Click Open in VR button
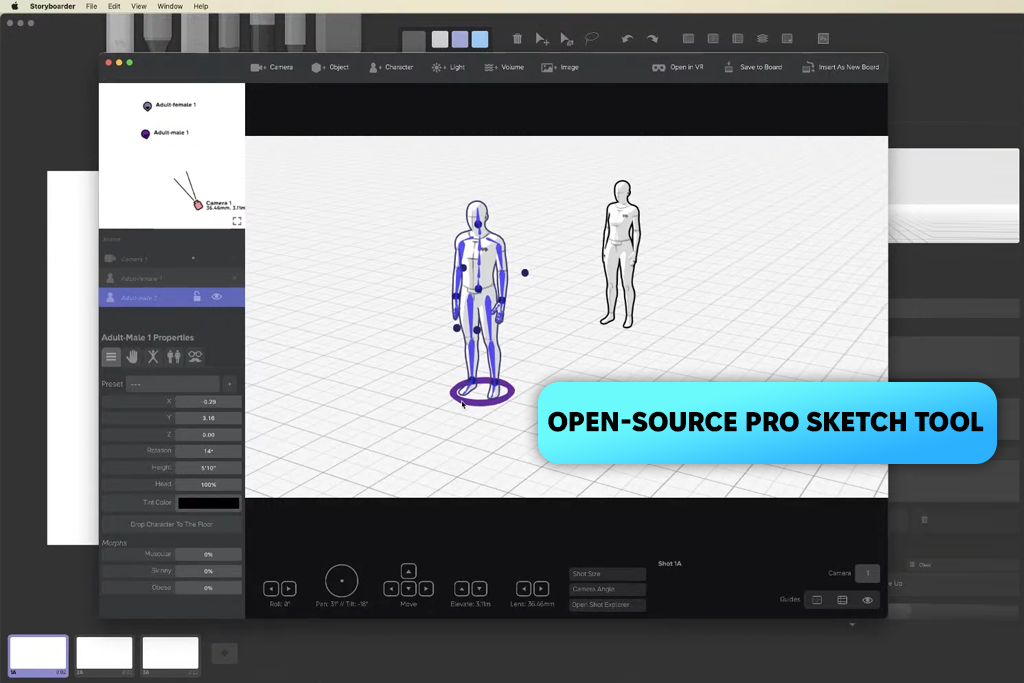 pos(677,67)
